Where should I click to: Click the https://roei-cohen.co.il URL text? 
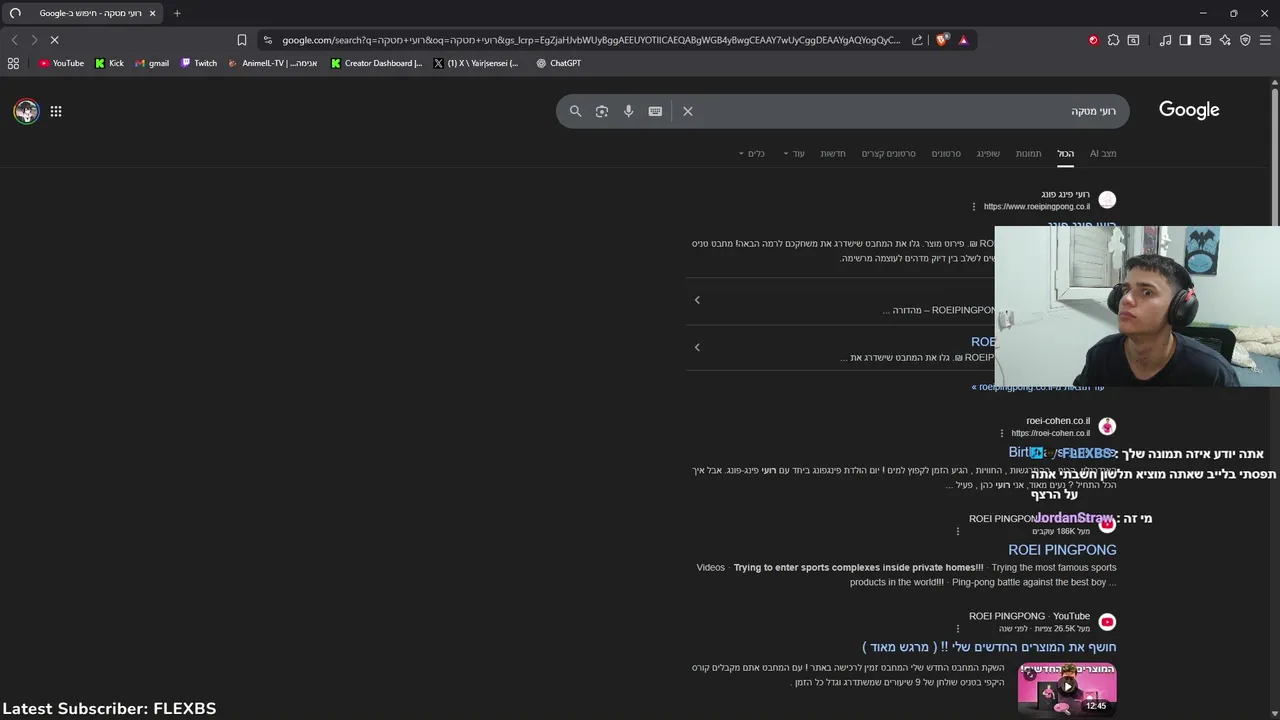coord(1050,433)
